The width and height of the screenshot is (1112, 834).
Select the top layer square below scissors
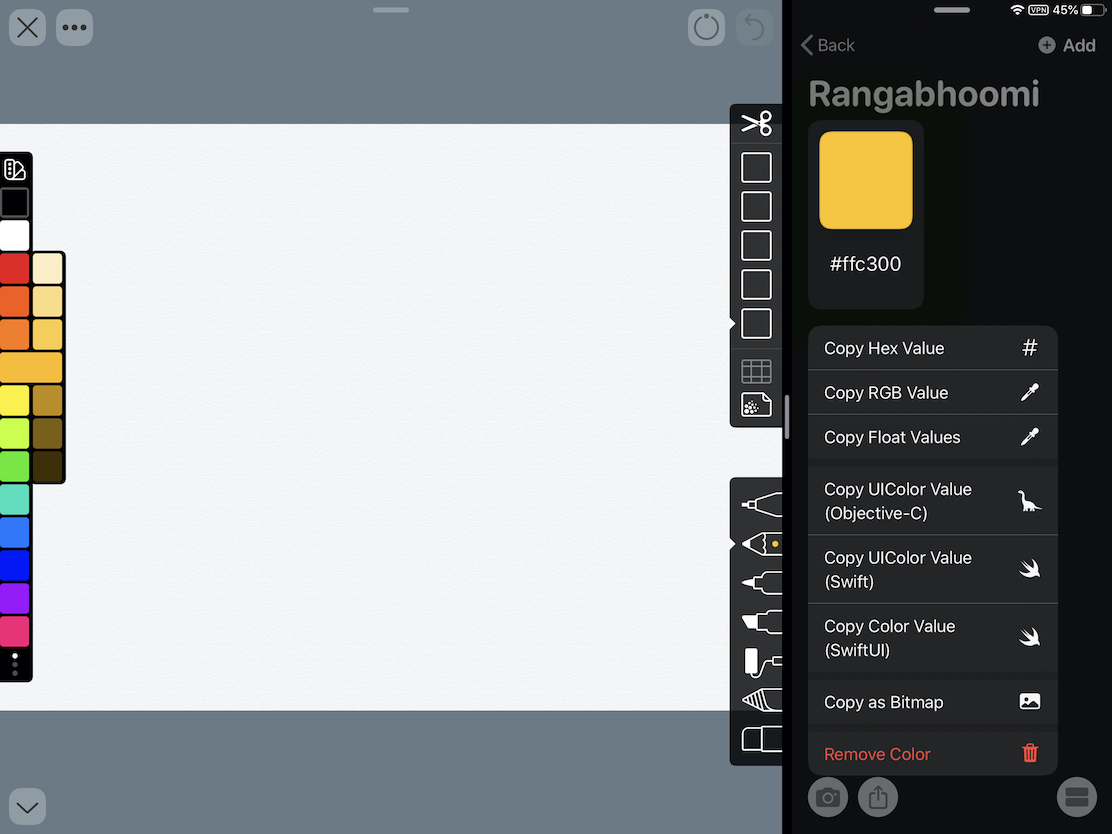756,168
